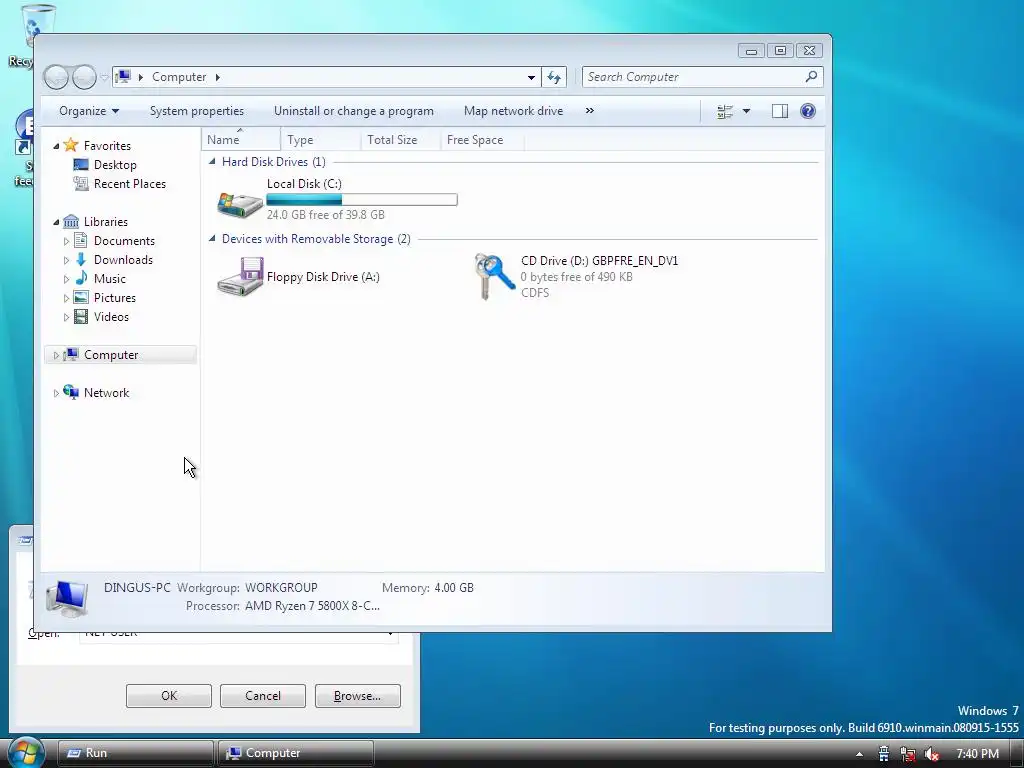This screenshot has width=1024, height=768.
Task: Click Uninstall or change a program
Action: 353,111
